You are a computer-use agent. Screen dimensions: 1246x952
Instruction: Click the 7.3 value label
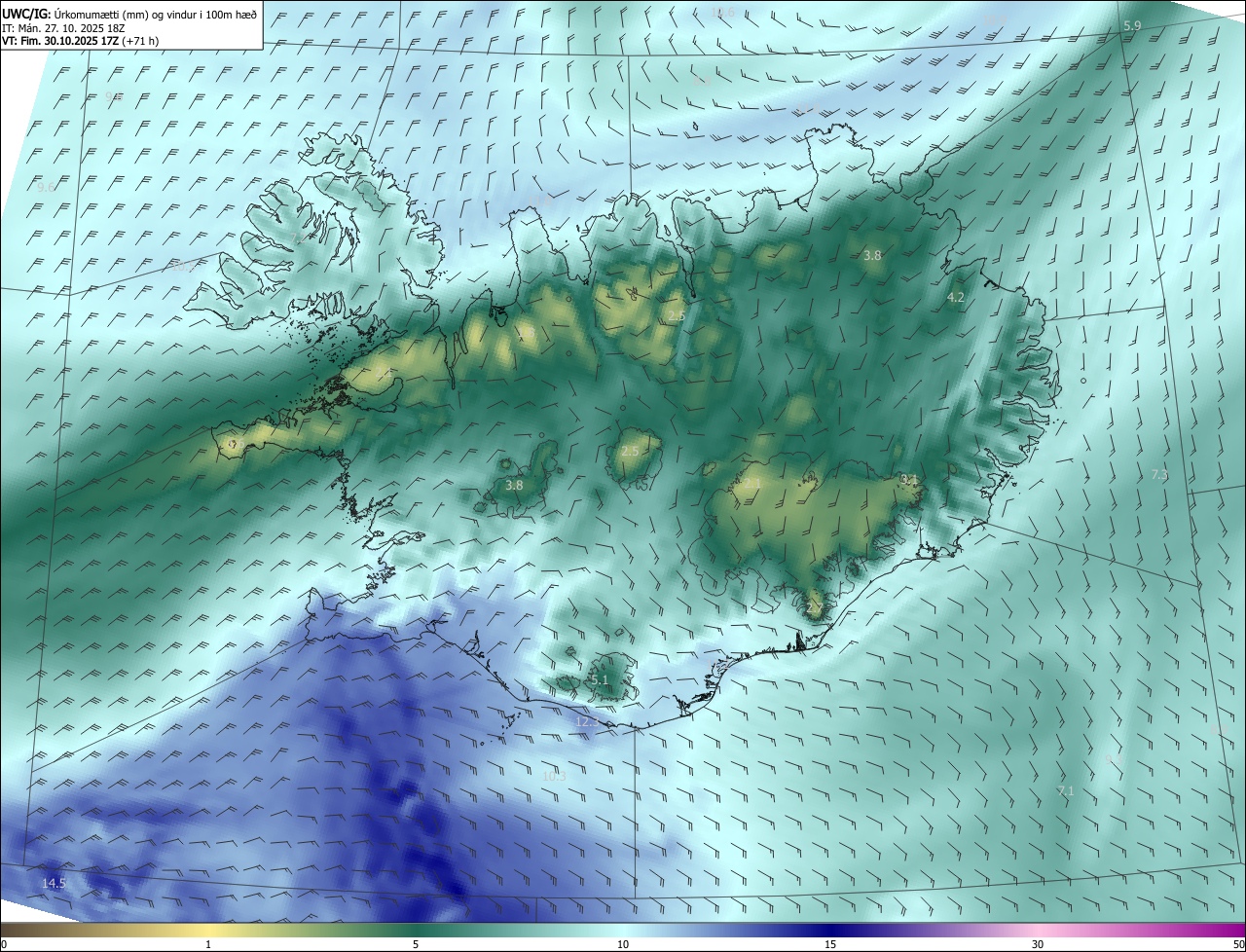(1159, 474)
